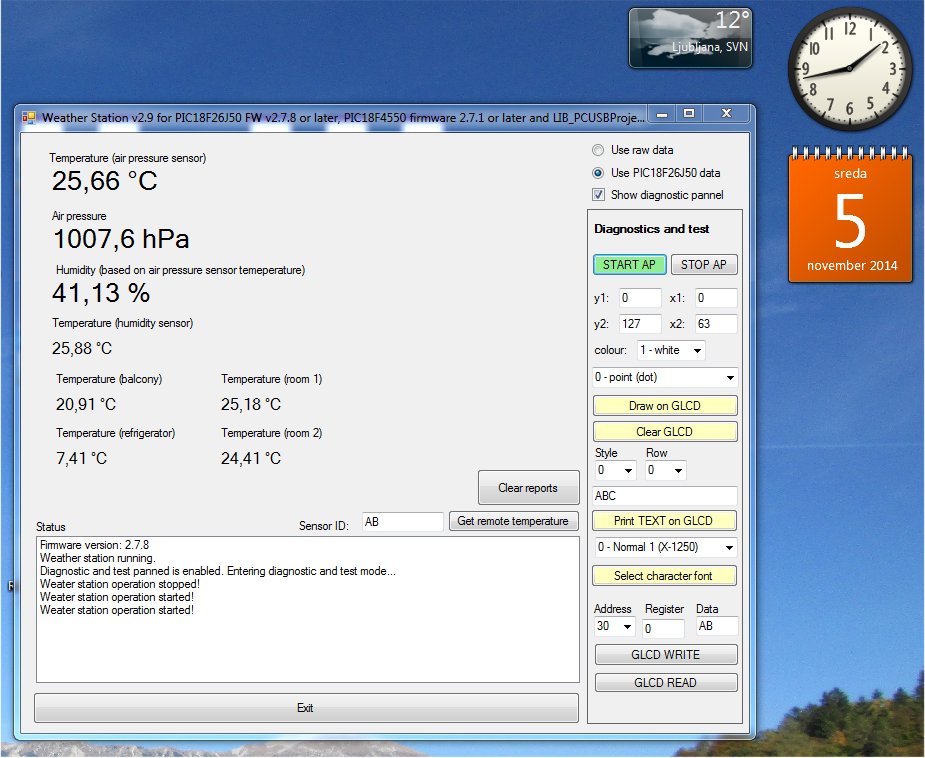Uncheck Show diagnostic pannel checkbox
Screen dimensions: 925x758
click(599, 195)
